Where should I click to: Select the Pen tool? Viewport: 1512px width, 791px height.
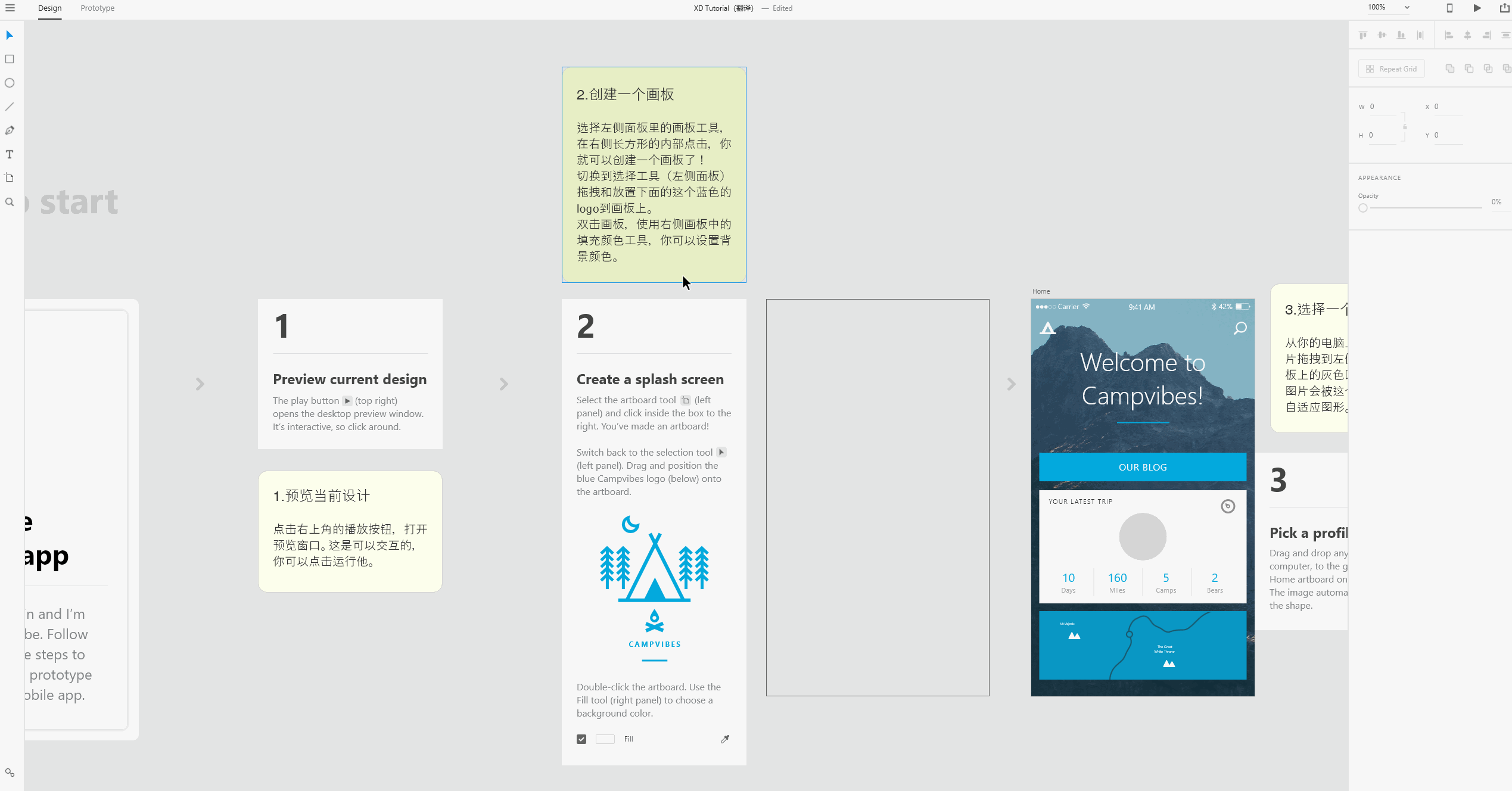pyautogui.click(x=10, y=130)
